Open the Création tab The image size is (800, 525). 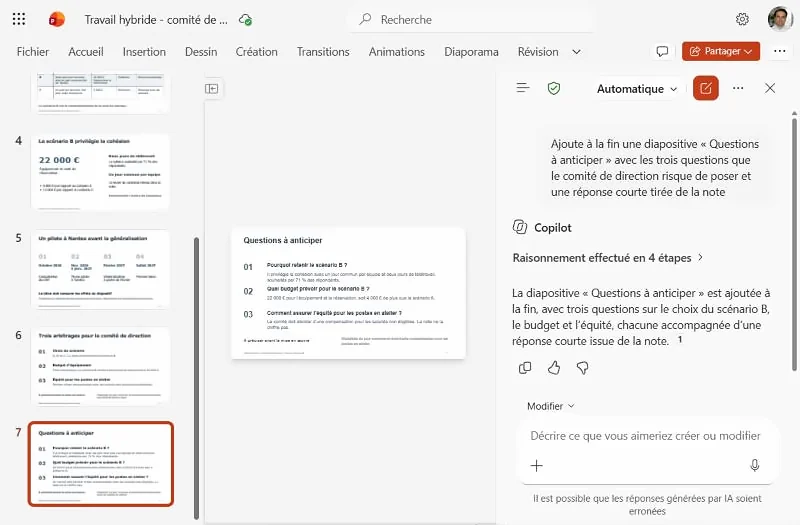click(x=257, y=52)
